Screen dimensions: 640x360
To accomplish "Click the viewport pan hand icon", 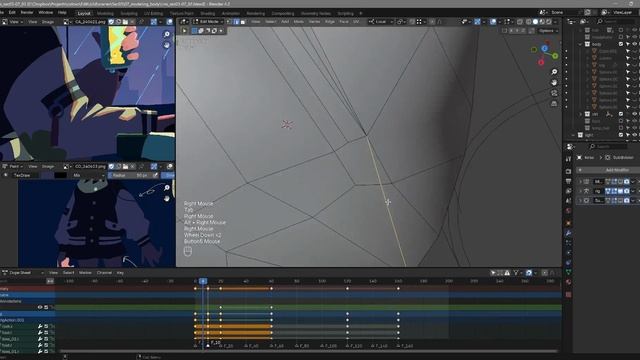I will [554, 82].
